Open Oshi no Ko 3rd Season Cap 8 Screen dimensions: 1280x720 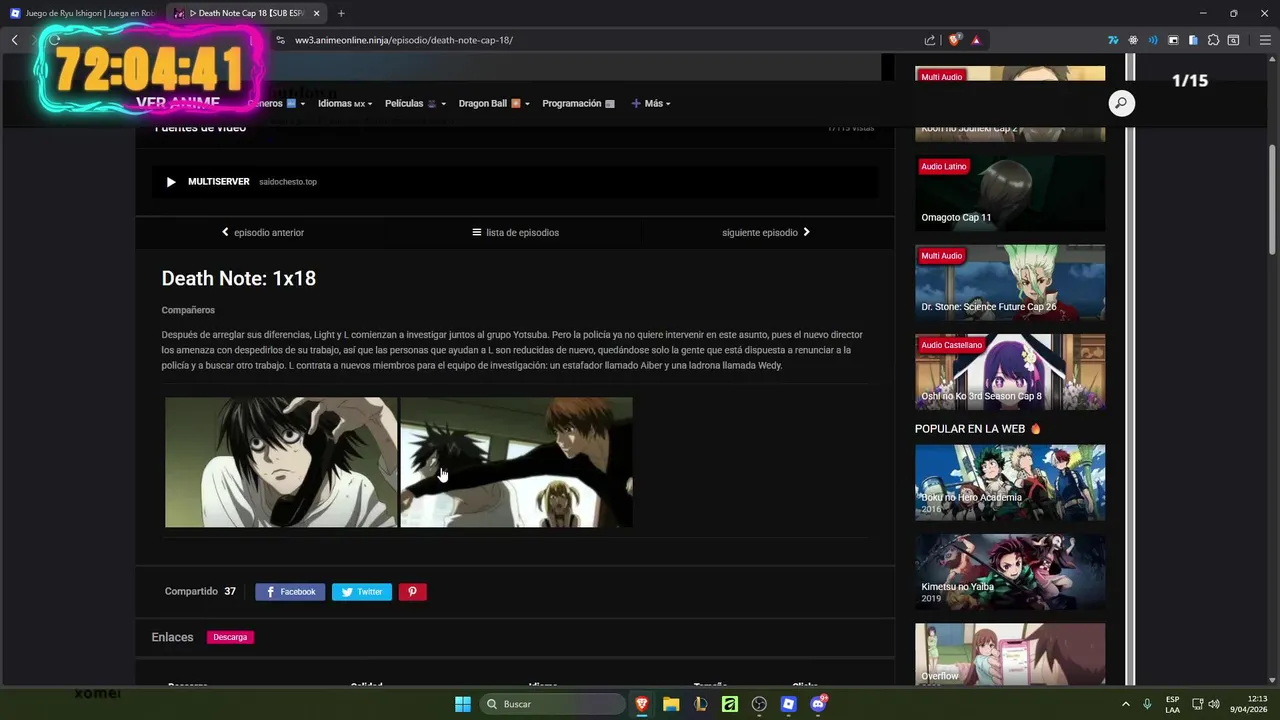tap(1010, 371)
